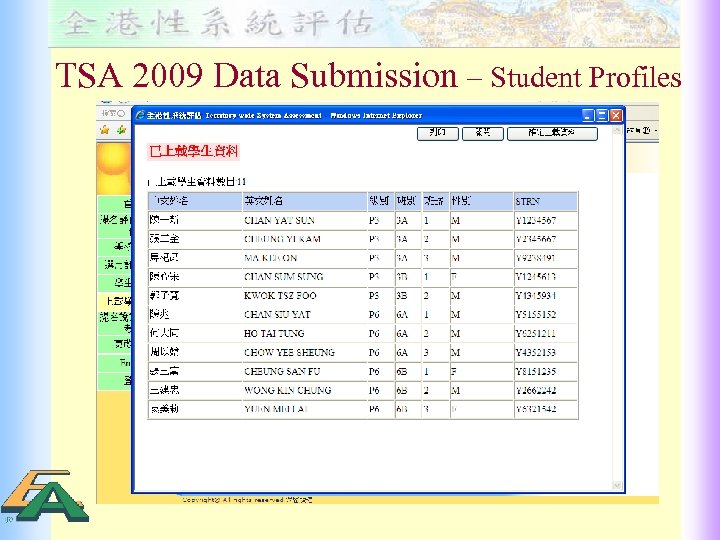Click STRN value Y8151235

click(536, 371)
